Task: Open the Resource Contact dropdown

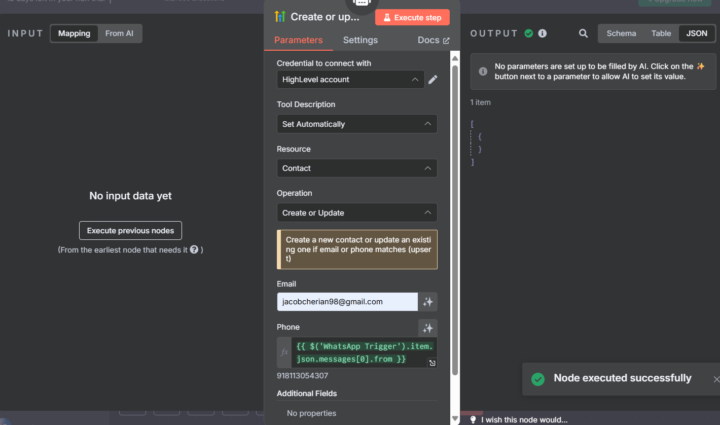Action: pos(357,168)
